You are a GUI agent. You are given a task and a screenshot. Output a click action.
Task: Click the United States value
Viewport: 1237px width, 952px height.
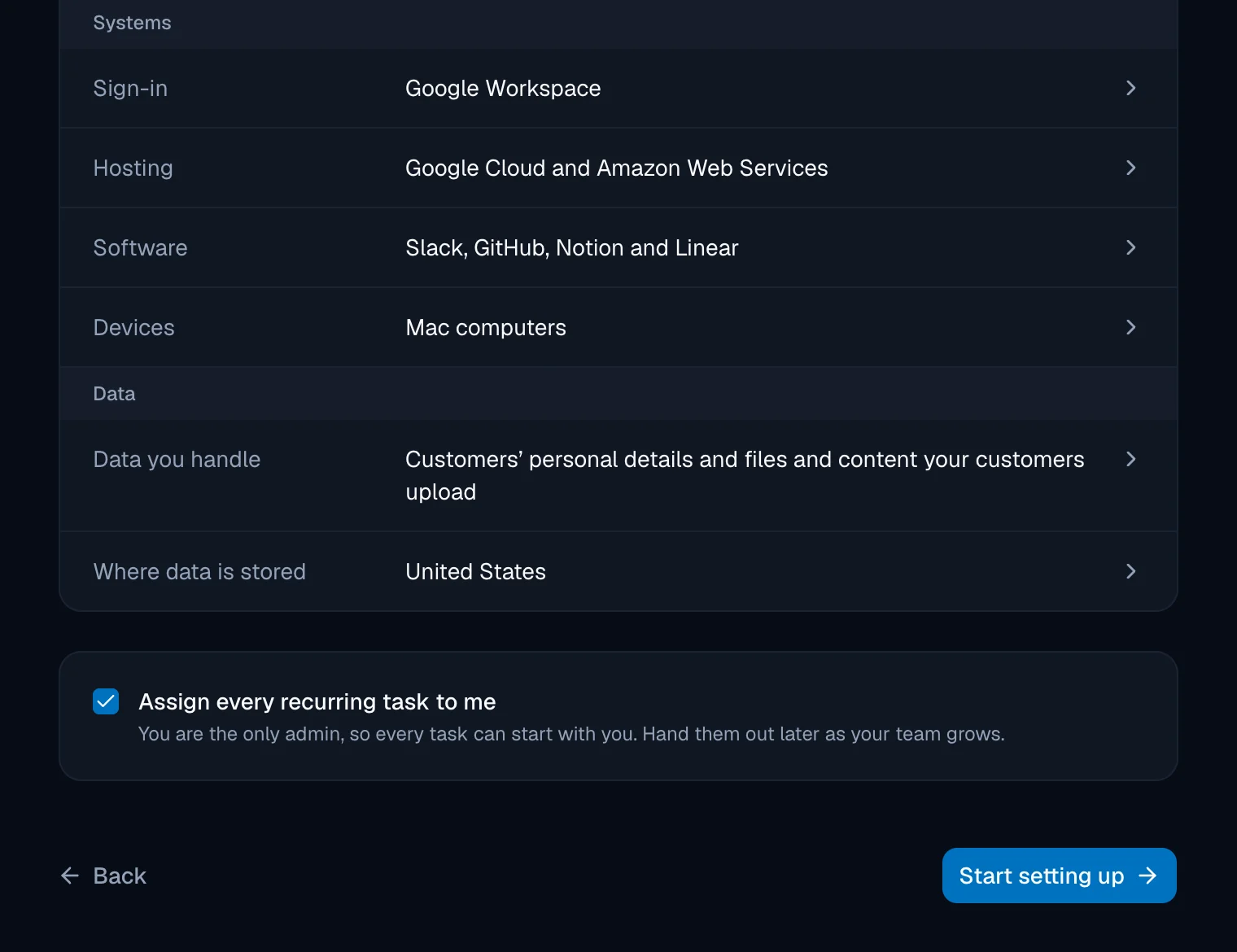[x=475, y=571]
